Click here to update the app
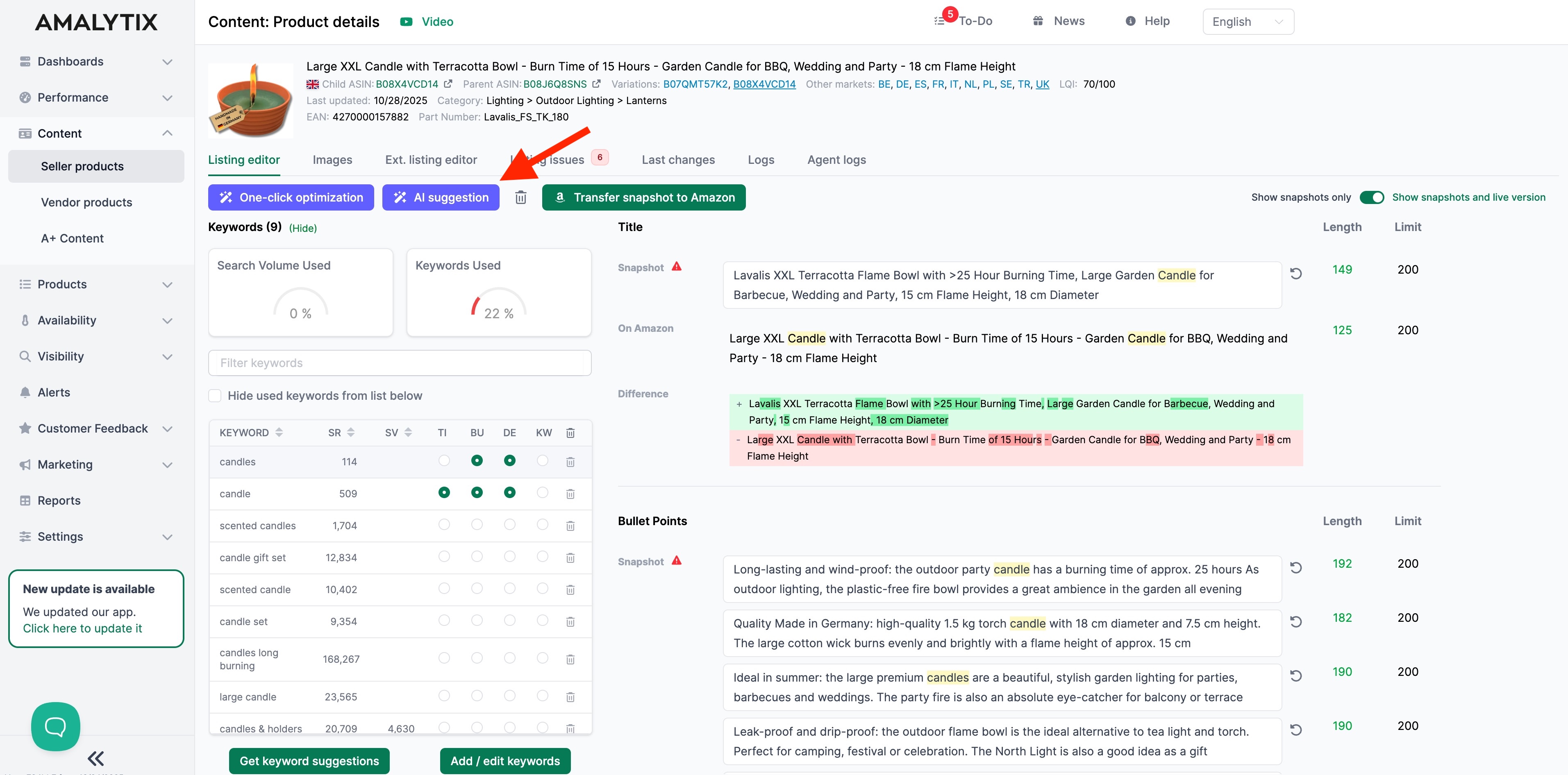Screen dimensions: 1568x775 click(83, 628)
